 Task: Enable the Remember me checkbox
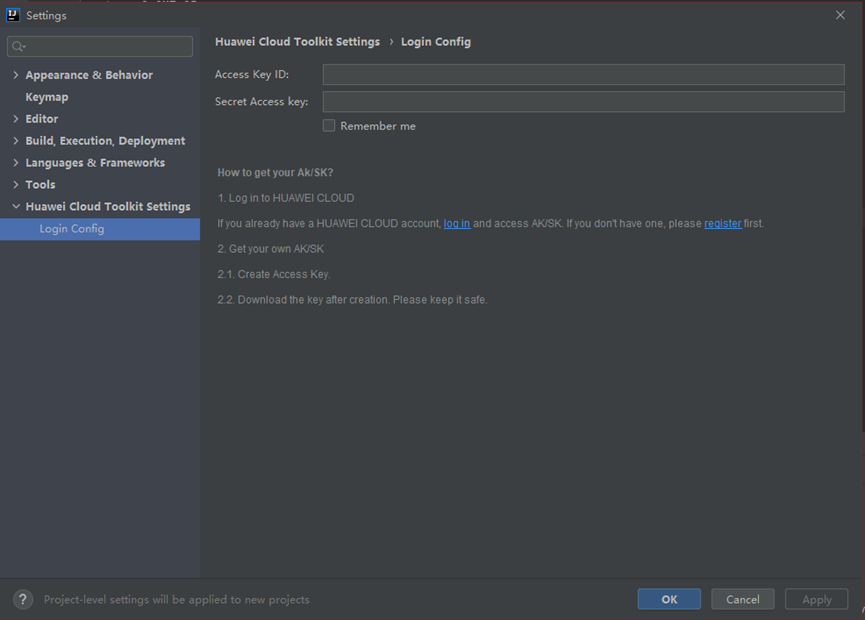pos(329,126)
